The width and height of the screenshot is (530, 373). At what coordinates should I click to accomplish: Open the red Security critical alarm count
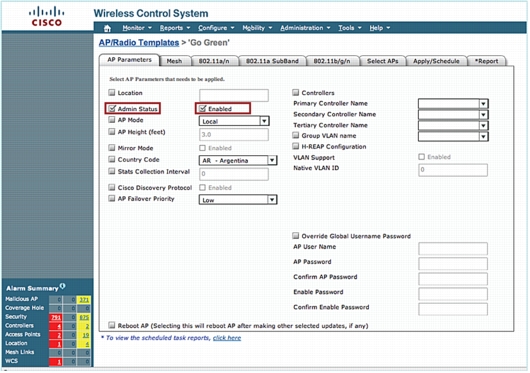[55, 317]
